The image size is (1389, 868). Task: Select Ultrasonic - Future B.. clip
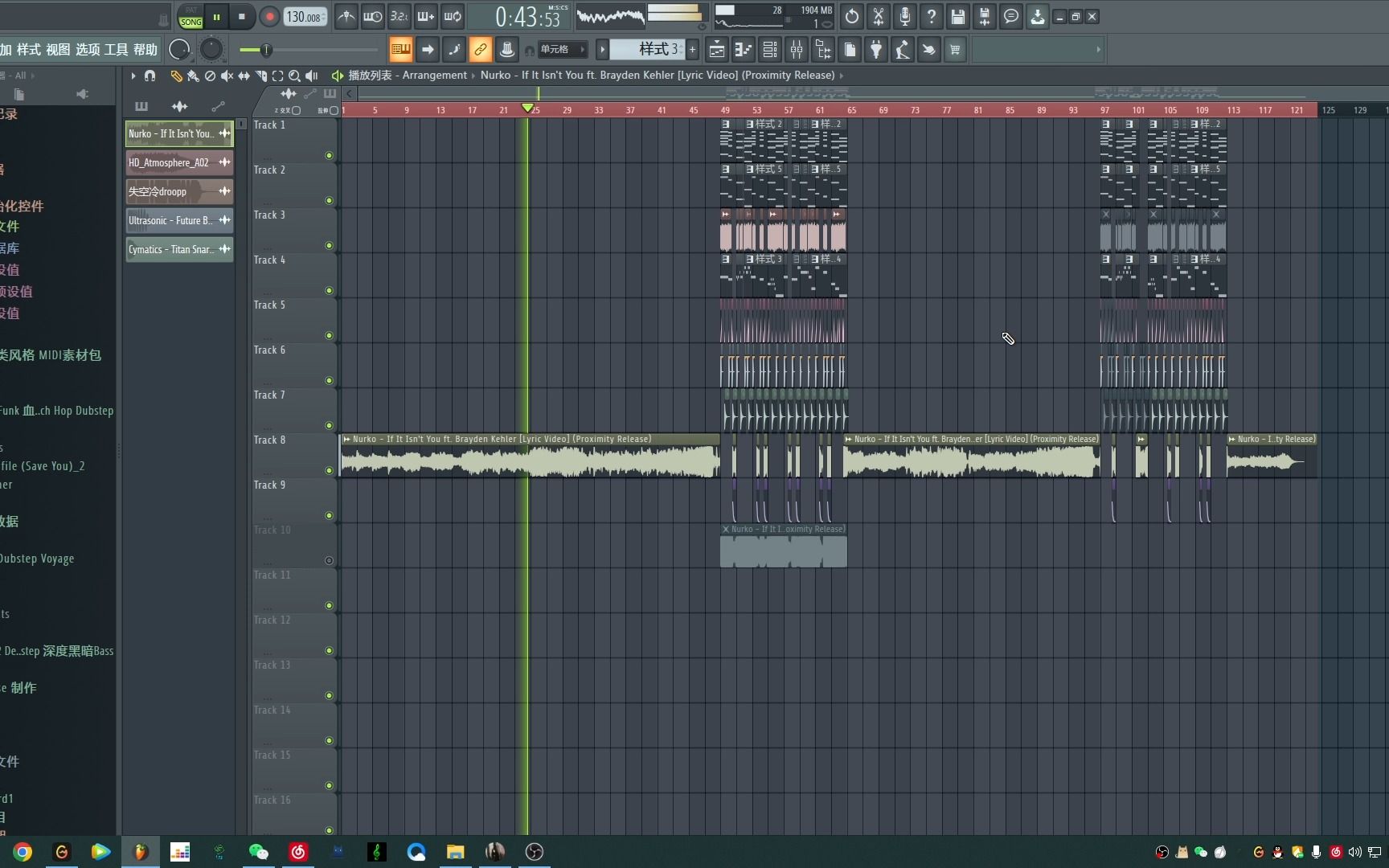[179, 220]
